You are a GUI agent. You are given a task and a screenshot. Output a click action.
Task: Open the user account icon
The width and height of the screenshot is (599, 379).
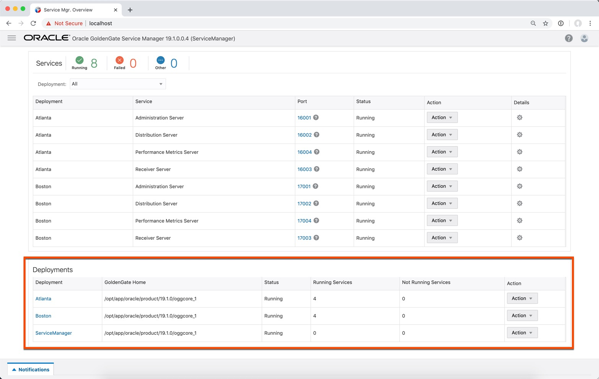click(x=584, y=38)
